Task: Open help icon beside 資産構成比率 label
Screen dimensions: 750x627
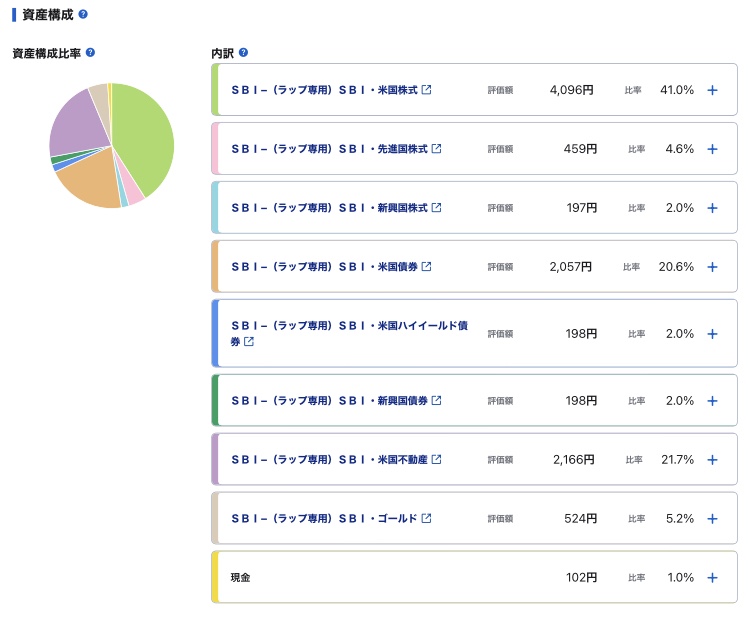Action: tap(90, 53)
